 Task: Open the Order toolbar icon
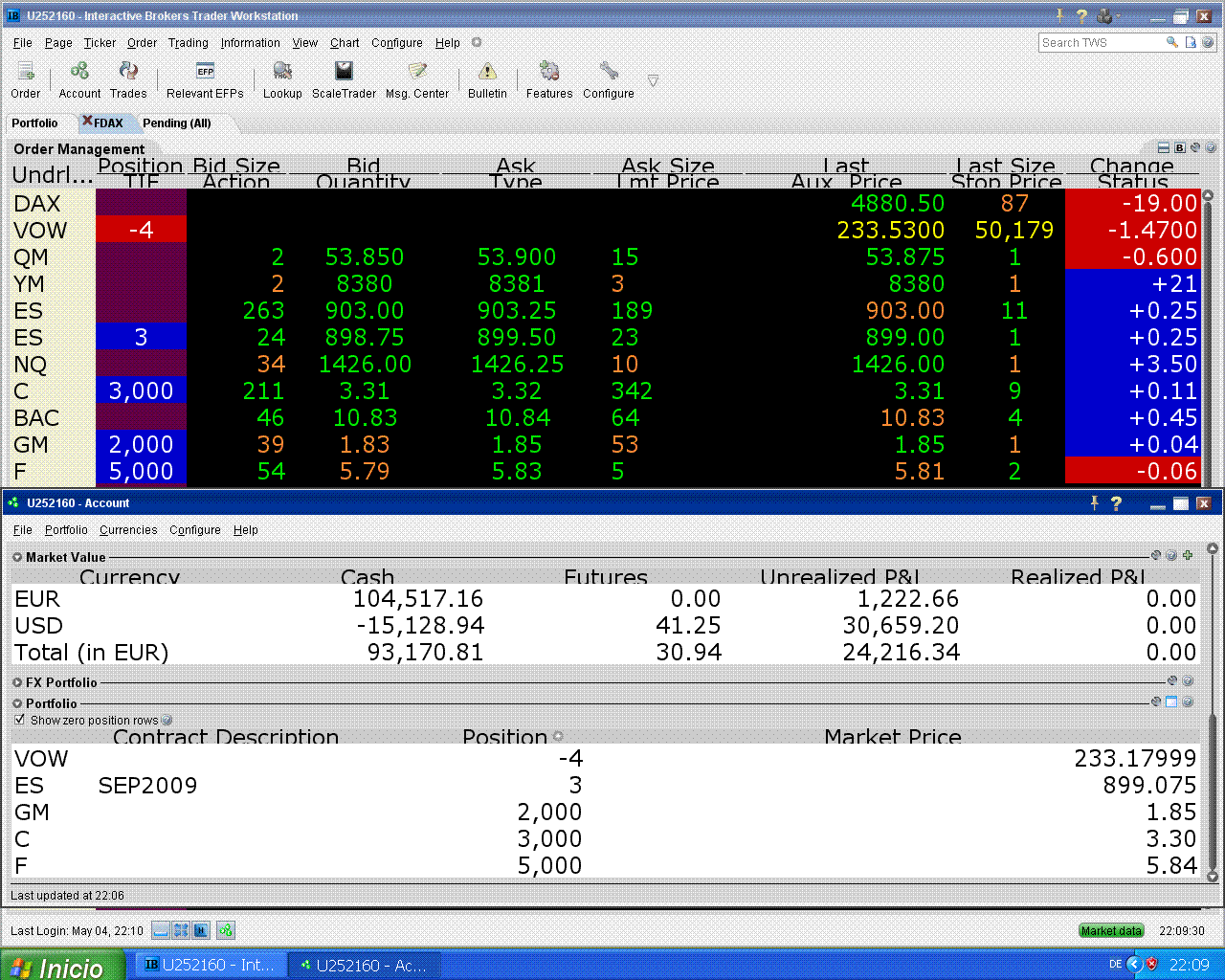pyautogui.click(x=26, y=73)
